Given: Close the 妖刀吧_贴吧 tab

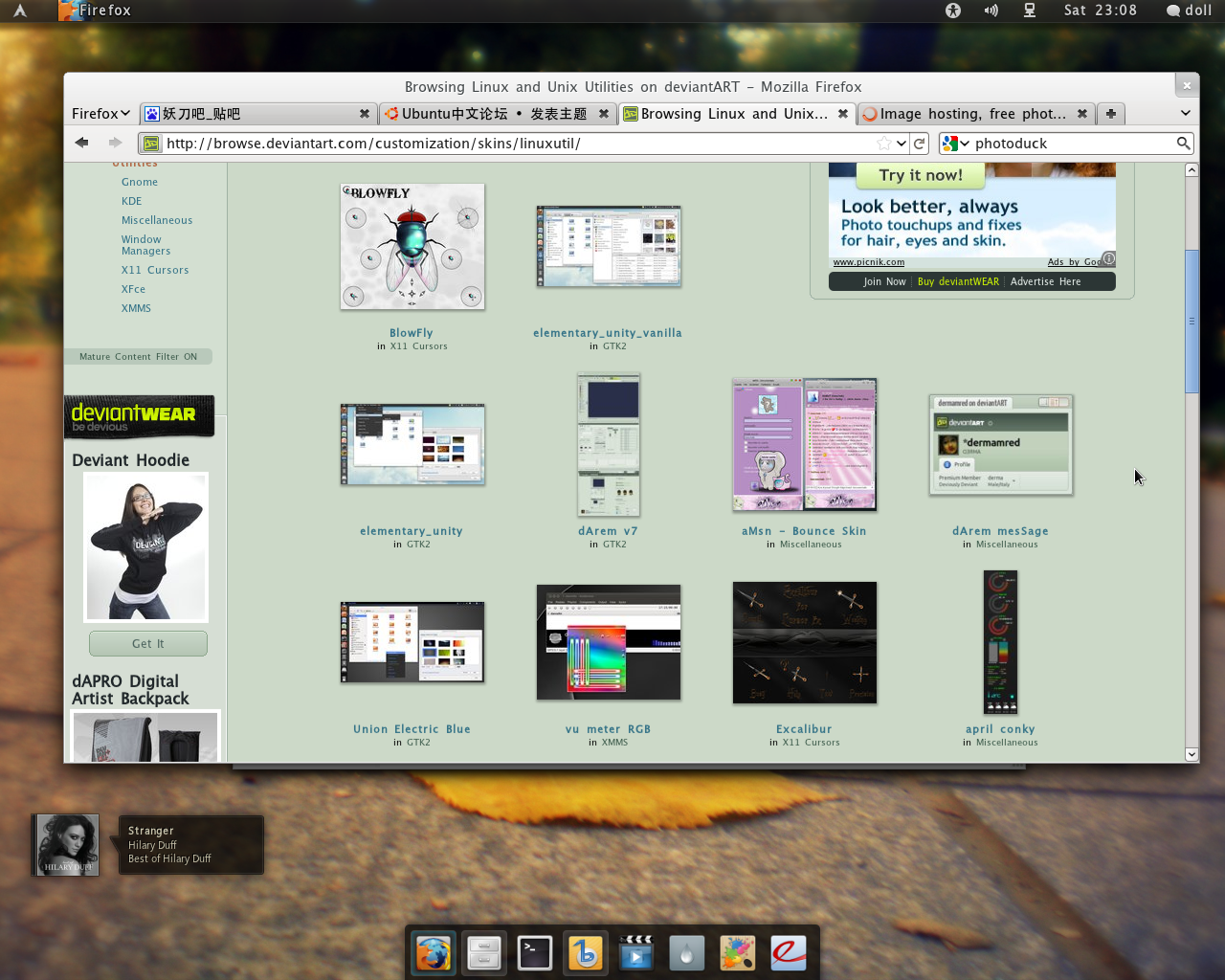Looking at the screenshot, I should (x=365, y=114).
